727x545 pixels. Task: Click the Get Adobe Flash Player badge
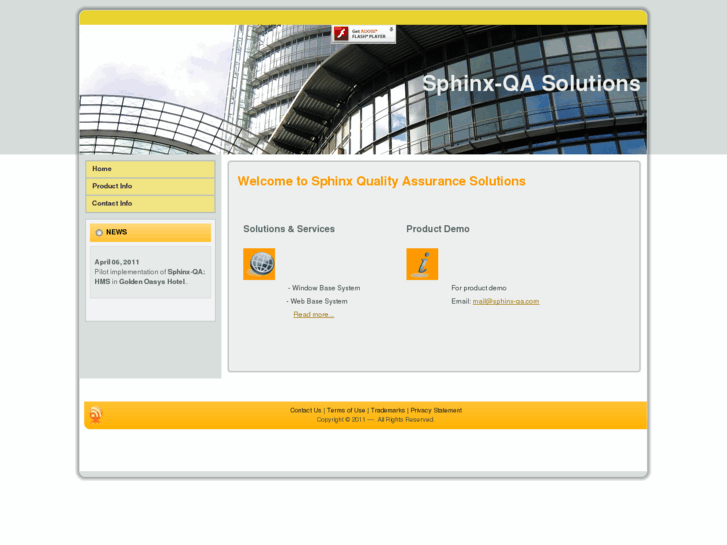point(364,34)
